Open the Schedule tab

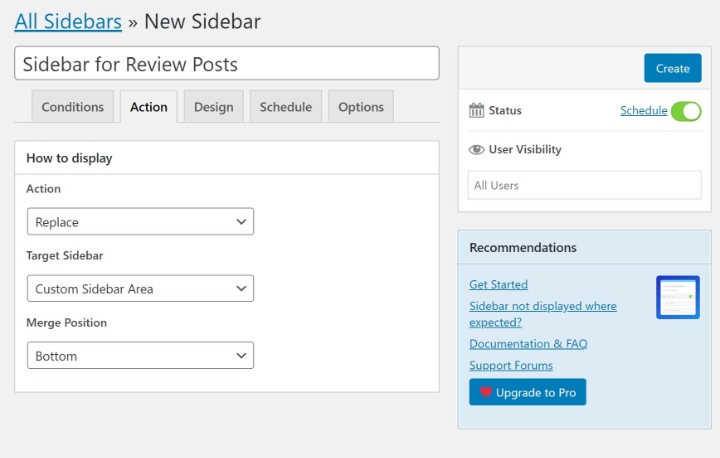point(286,107)
